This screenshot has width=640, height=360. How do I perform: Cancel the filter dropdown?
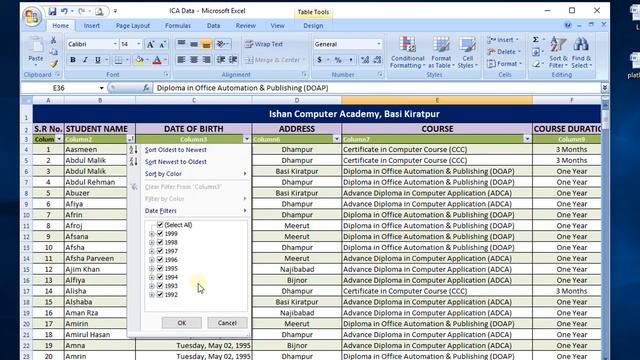[227, 323]
